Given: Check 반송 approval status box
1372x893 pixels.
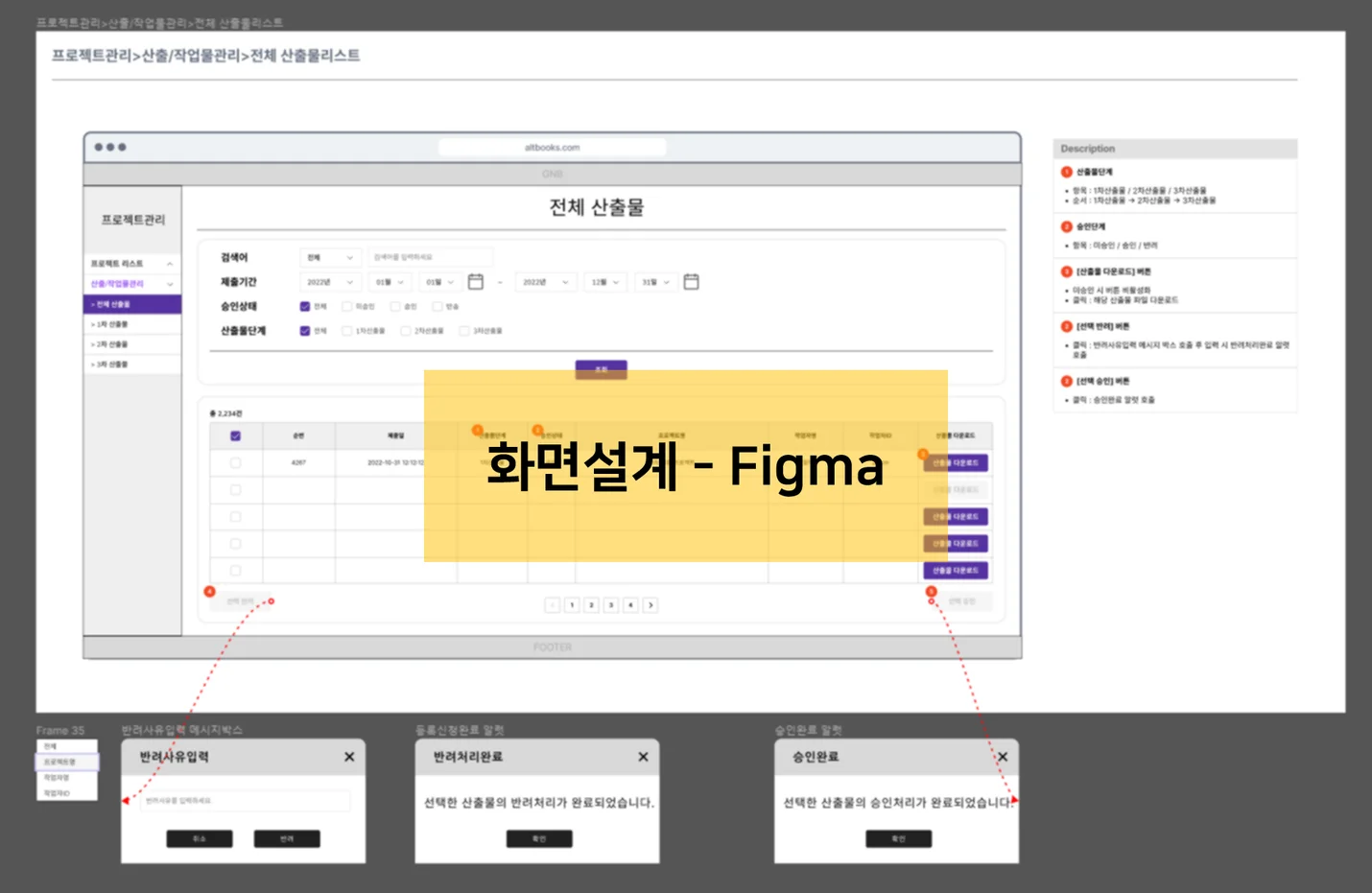Looking at the screenshot, I should click(438, 307).
